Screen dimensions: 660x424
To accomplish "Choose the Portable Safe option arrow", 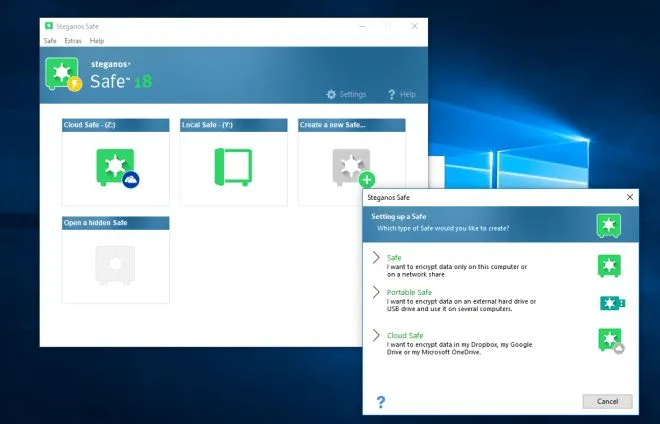I will pos(376,292).
